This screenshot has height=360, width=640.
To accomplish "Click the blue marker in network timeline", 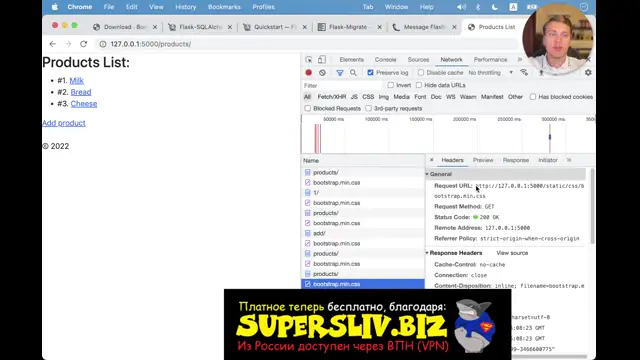I will tap(550, 137).
